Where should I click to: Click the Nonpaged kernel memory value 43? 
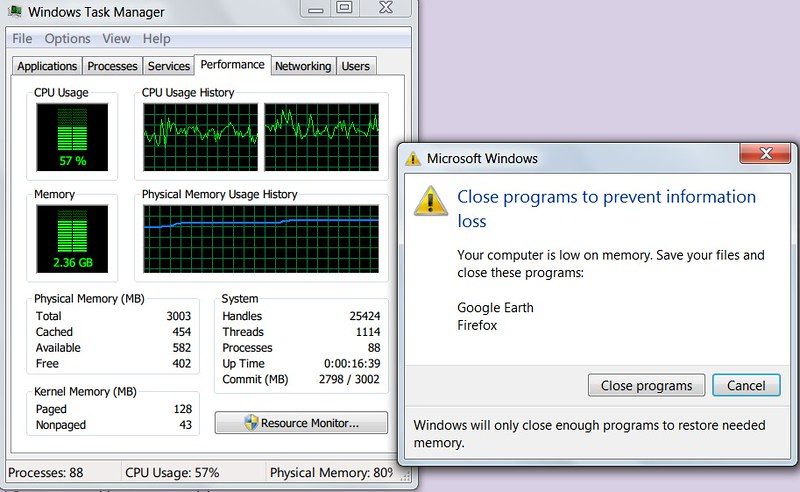[186, 425]
